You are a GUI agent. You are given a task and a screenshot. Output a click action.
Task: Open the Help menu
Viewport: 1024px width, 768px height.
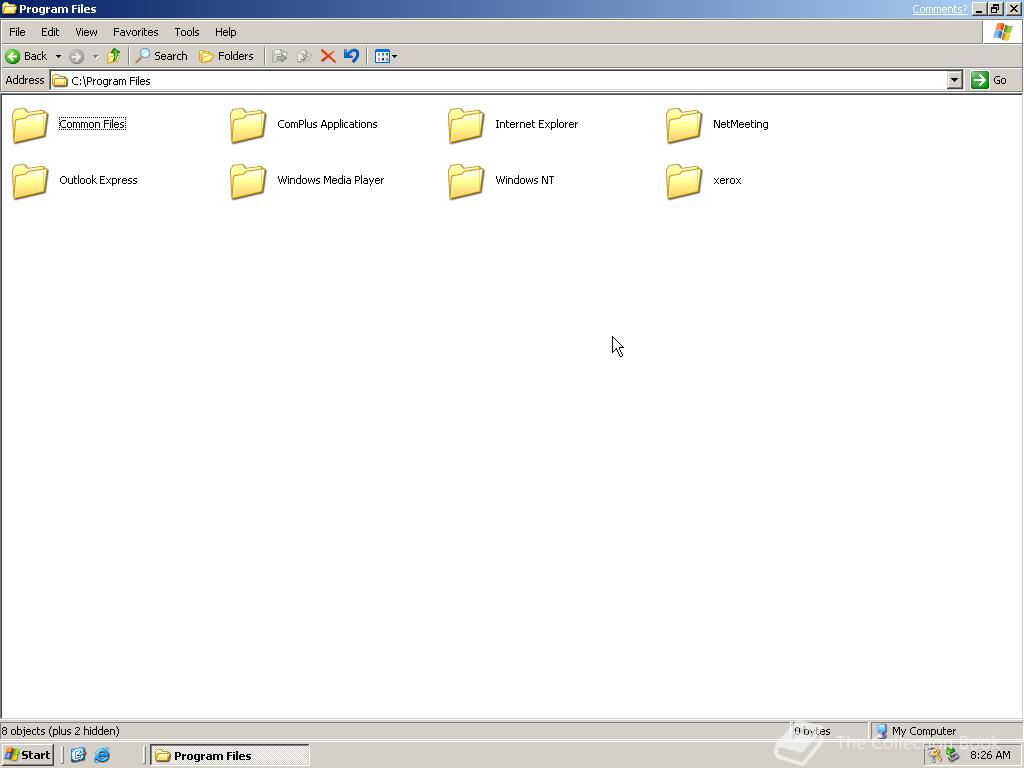[x=225, y=32]
